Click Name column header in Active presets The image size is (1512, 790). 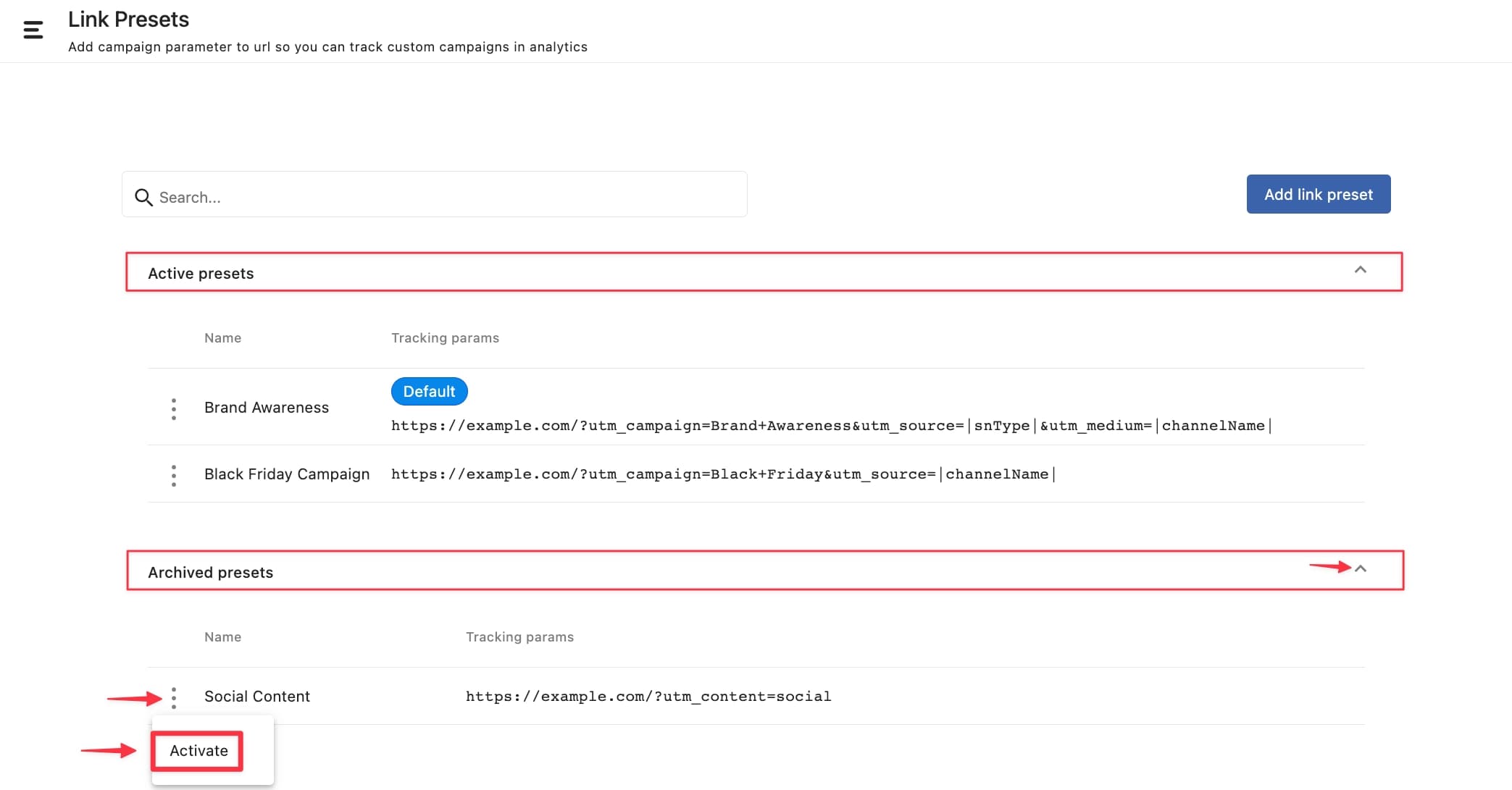point(222,338)
